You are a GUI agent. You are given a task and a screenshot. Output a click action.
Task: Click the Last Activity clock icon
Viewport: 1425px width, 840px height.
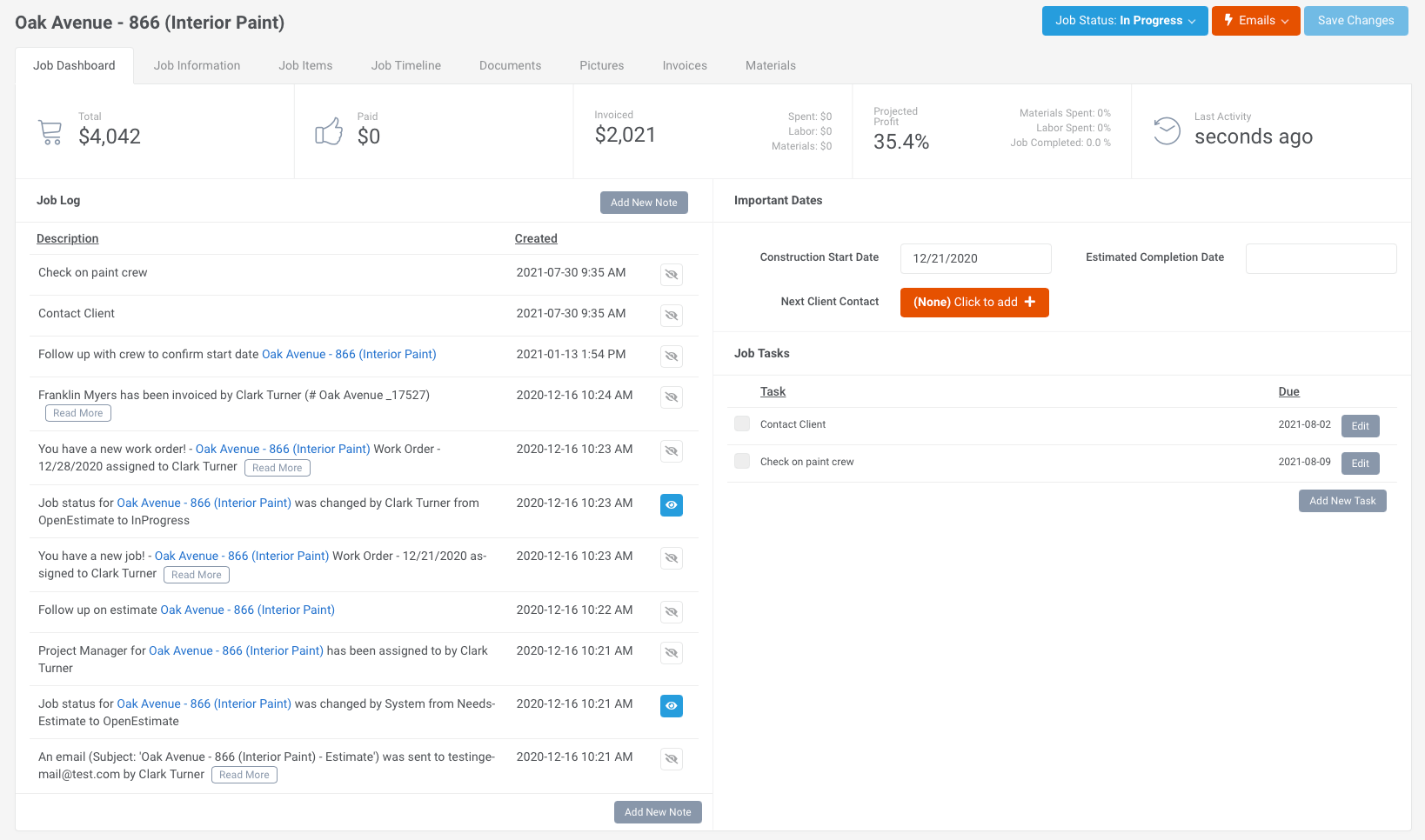1167,131
